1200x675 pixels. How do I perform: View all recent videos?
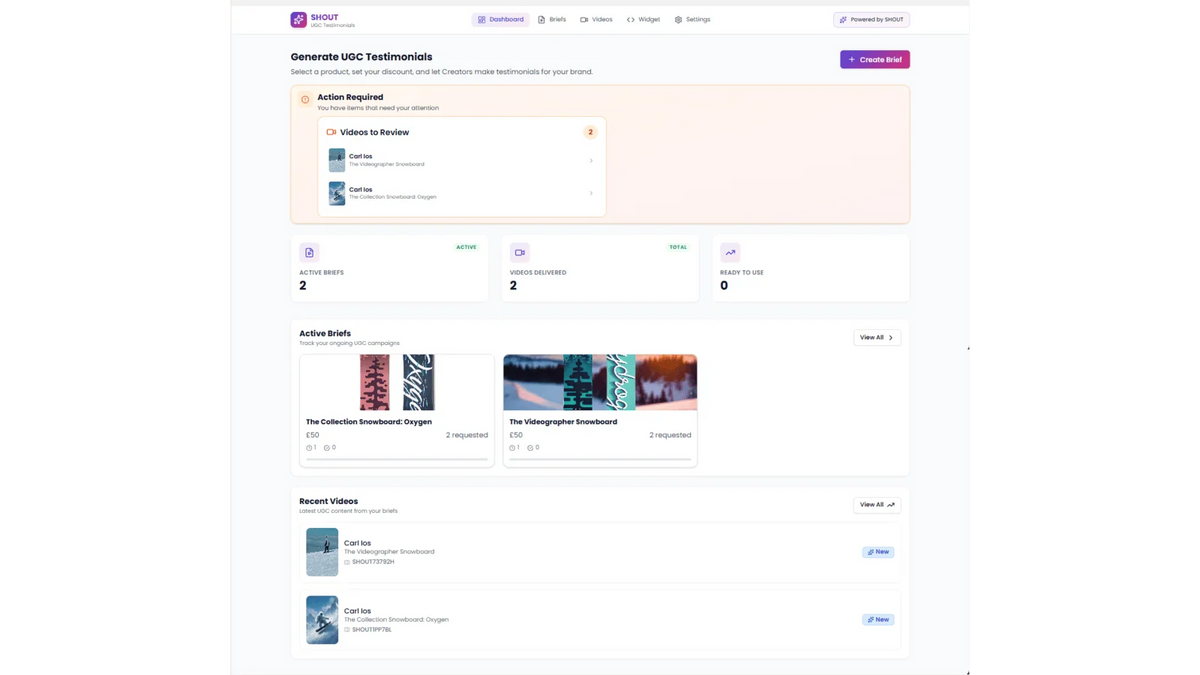click(x=877, y=505)
